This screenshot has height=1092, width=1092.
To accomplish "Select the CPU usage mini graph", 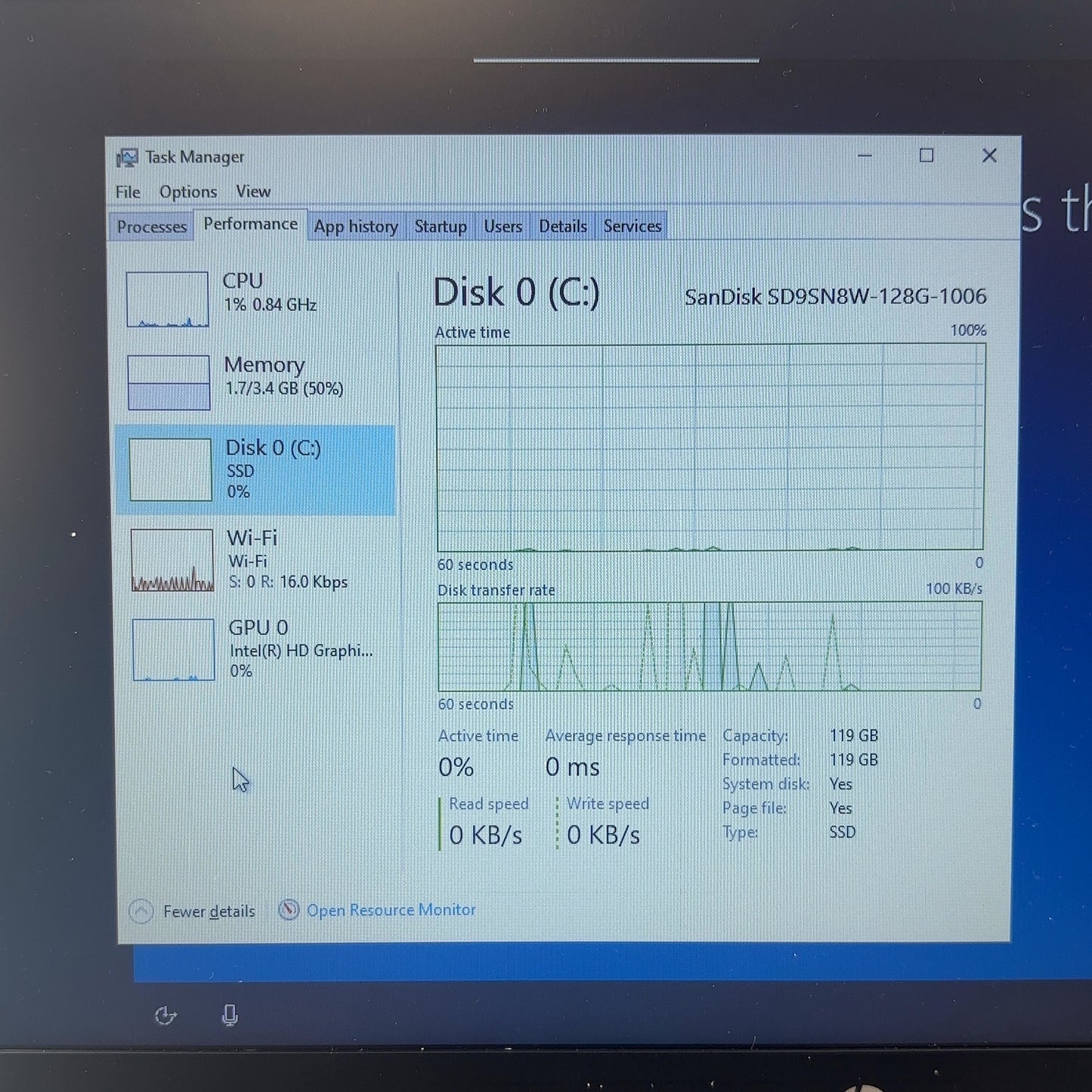I will click(x=167, y=299).
